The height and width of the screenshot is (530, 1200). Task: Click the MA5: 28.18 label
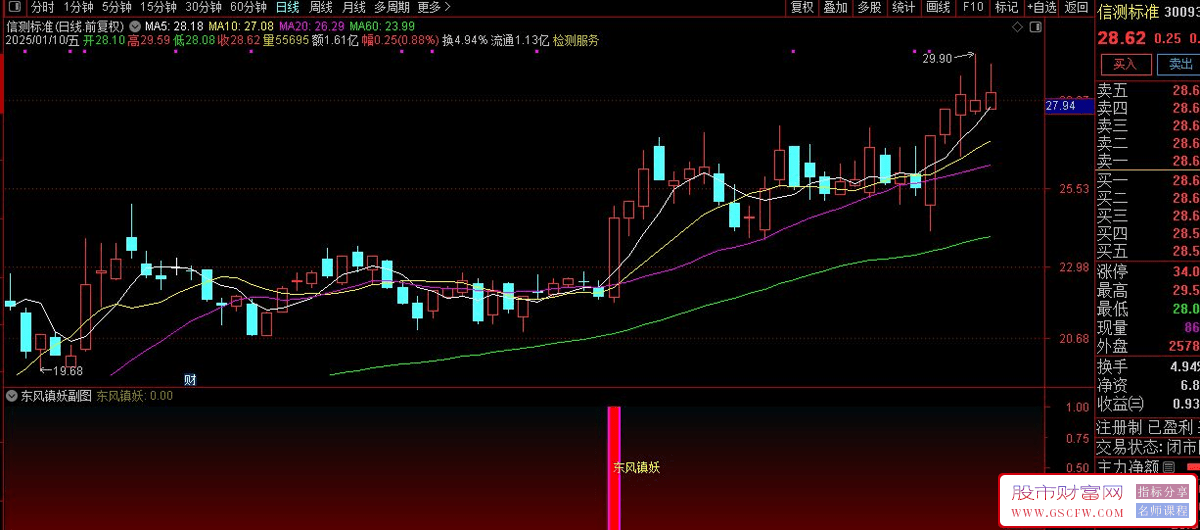click(x=174, y=25)
